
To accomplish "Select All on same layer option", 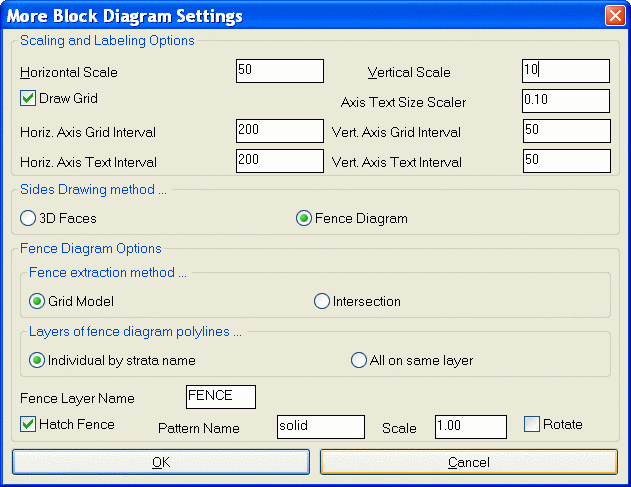I will pos(359,360).
